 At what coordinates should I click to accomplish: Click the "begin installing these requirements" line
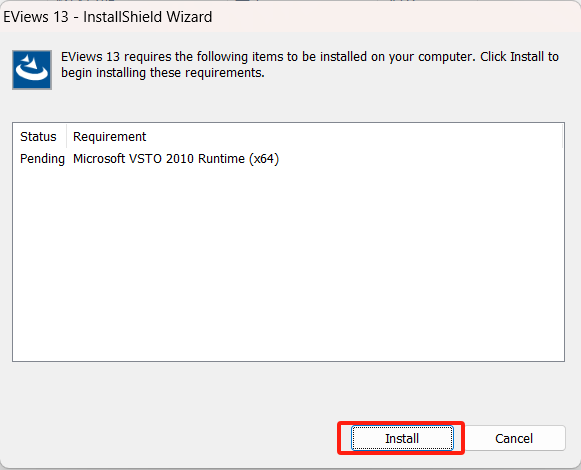tap(163, 73)
